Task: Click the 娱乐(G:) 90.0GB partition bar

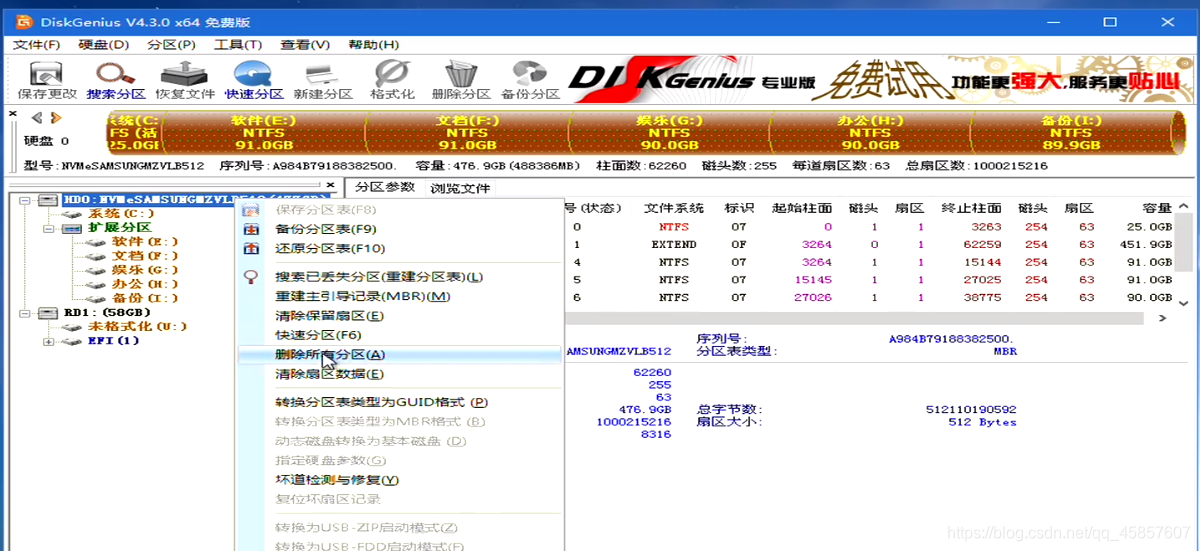Action: click(x=669, y=132)
